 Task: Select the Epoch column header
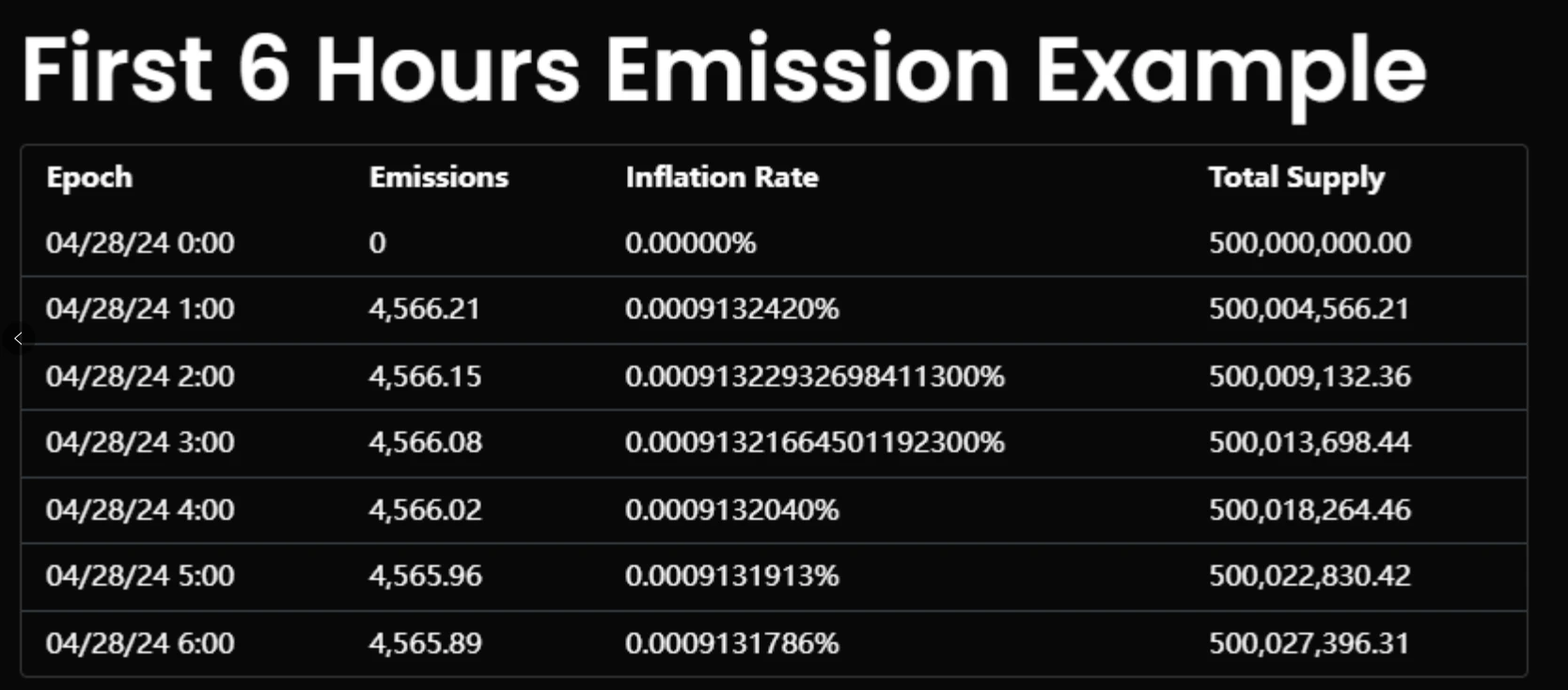tap(89, 178)
